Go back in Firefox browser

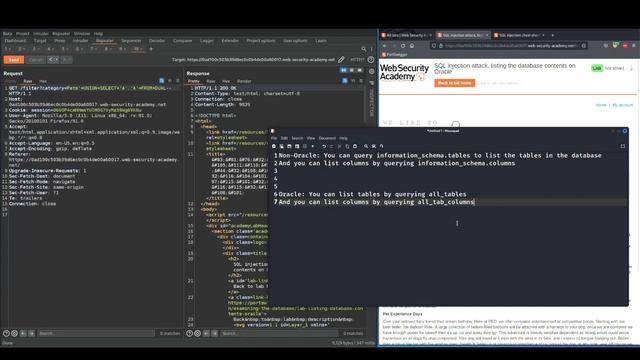pyautogui.click(x=384, y=46)
